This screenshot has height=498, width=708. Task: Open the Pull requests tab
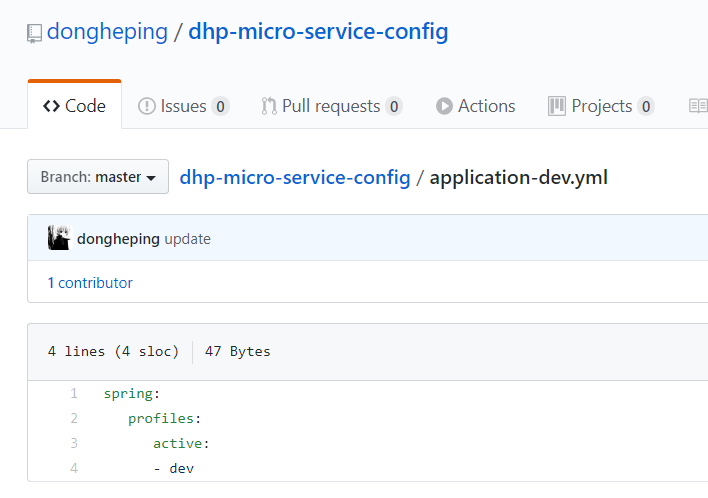[332, 106]
